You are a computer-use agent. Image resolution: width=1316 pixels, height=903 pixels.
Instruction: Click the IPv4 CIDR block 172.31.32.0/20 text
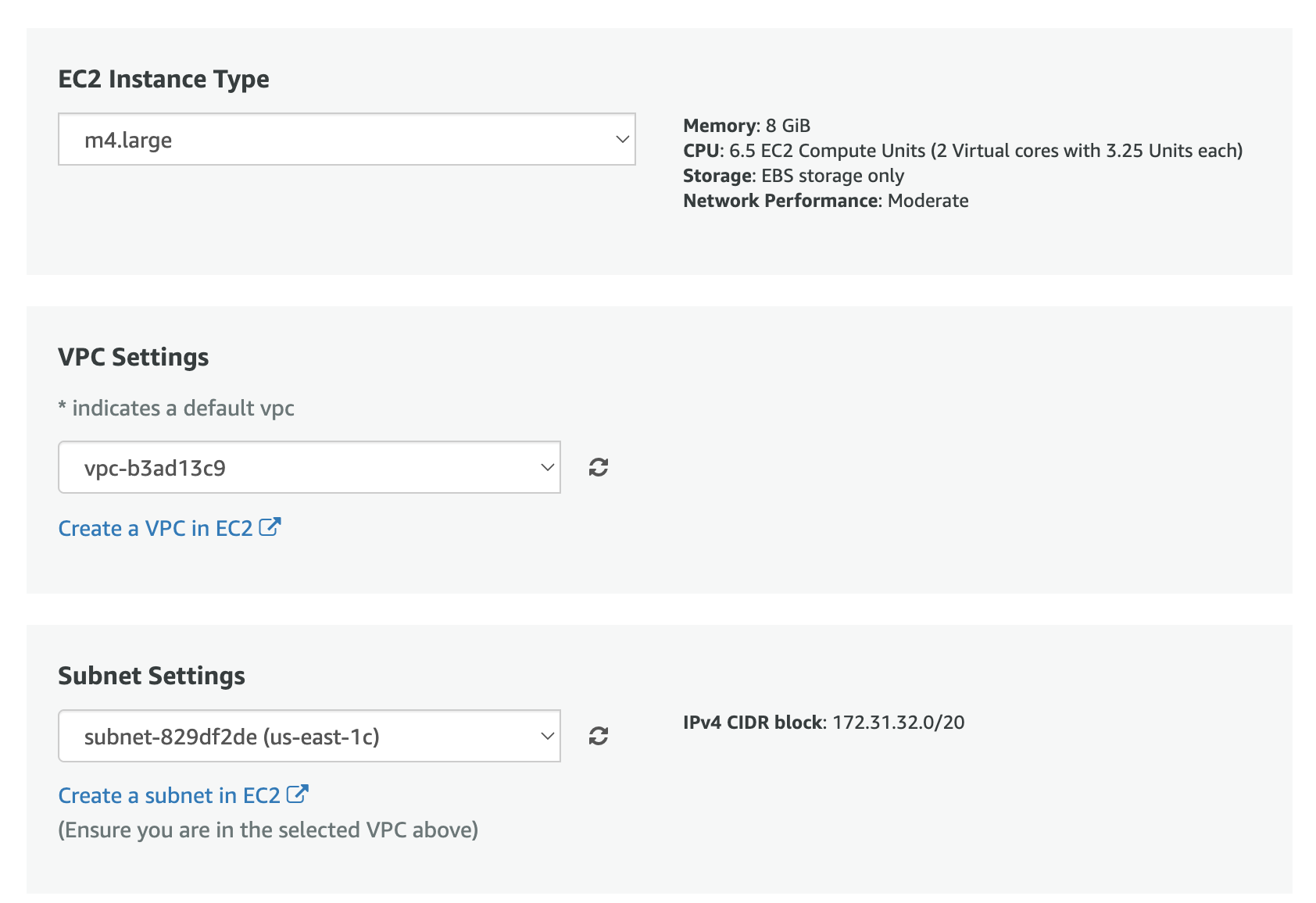[x=824, y=723]
